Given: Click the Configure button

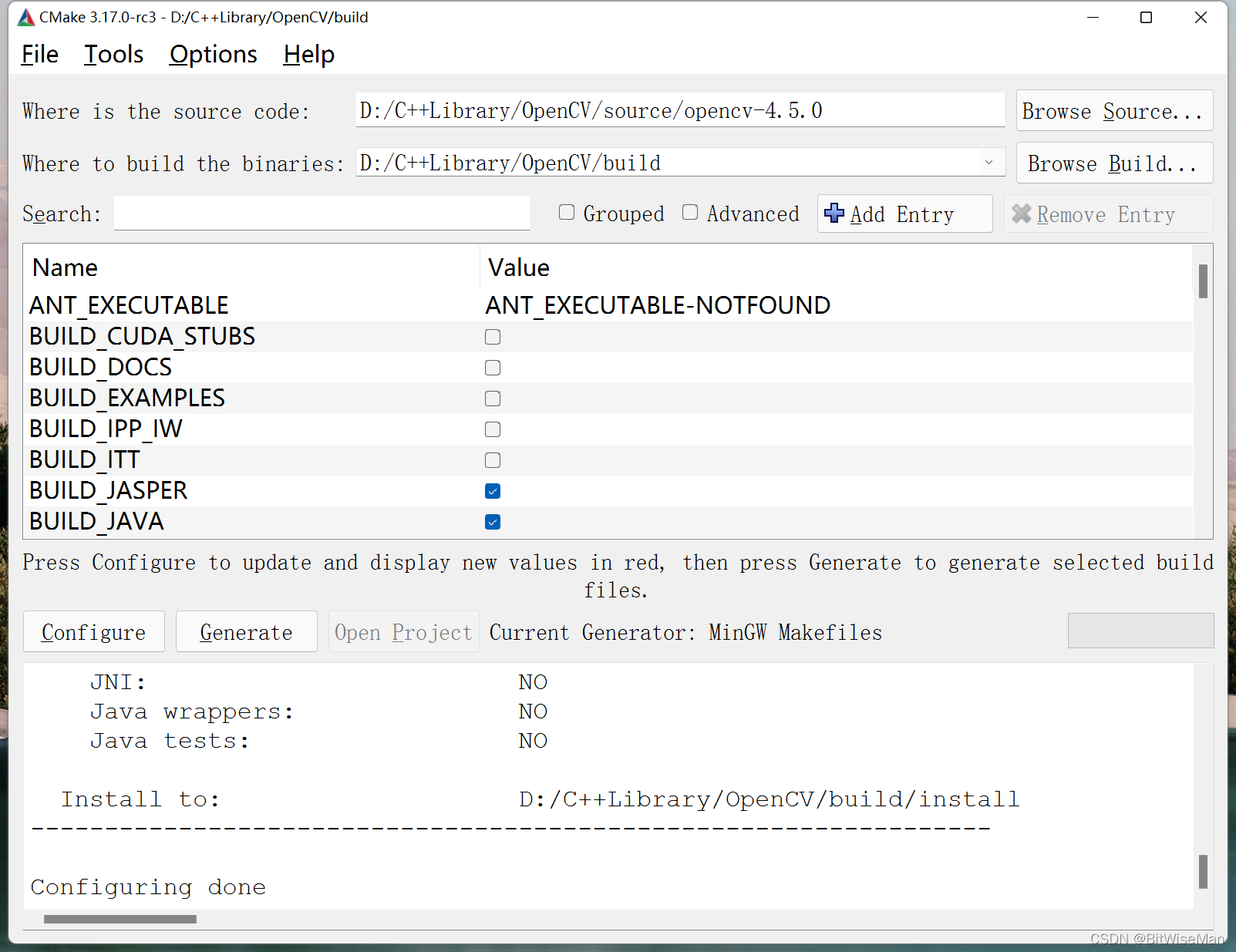Looking at the screenshot, I should coord(94,631).
